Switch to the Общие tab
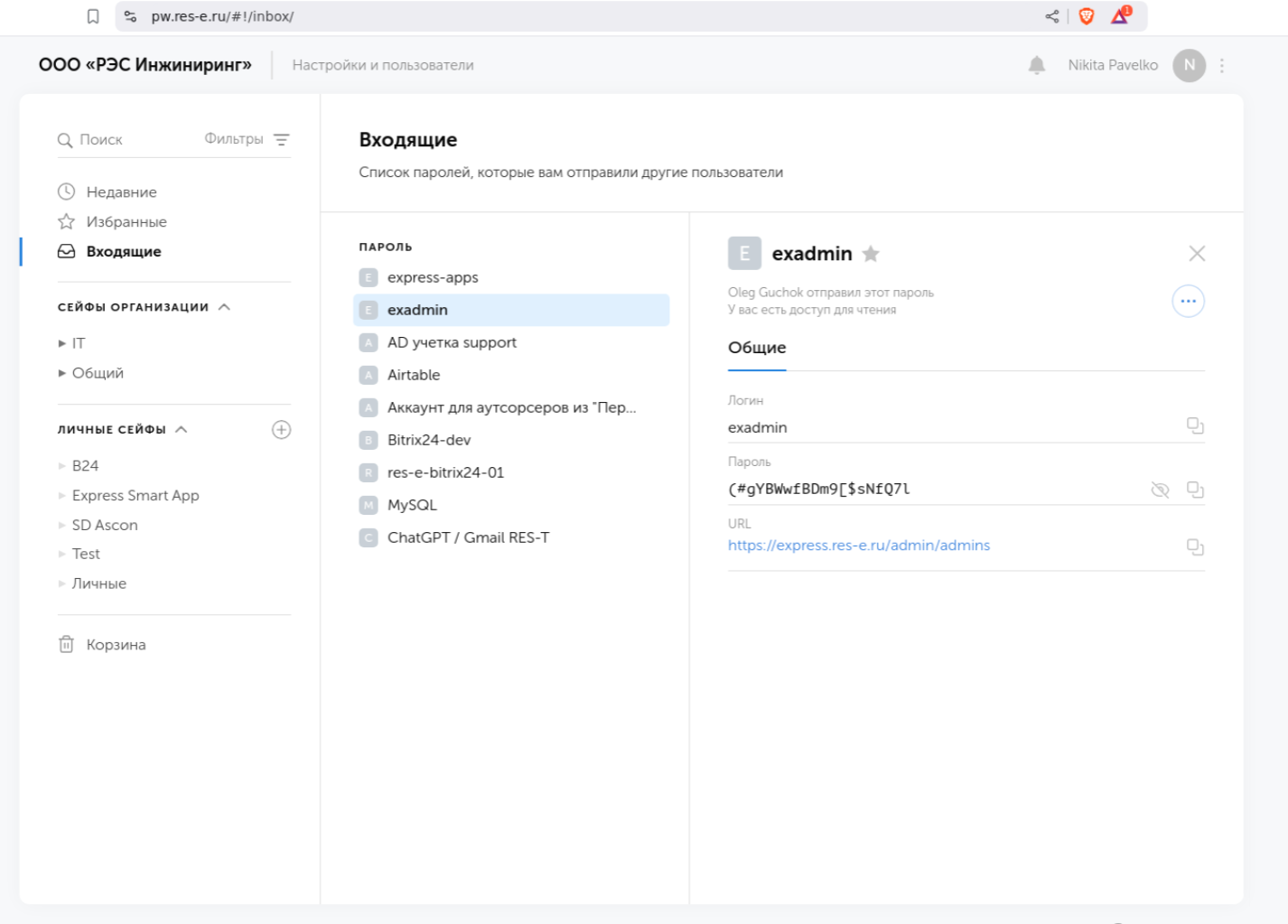Viewport: 1288px width, 924px height. [756, 348]
